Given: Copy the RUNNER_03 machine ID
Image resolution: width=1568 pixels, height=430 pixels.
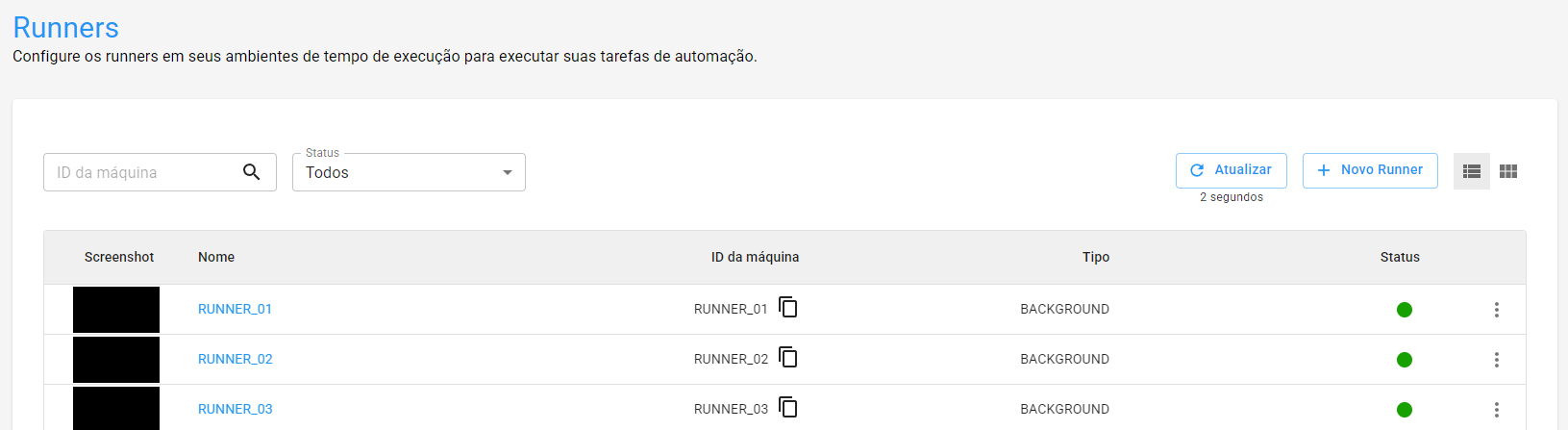Looking at the screenshot, I should point(788,408).
